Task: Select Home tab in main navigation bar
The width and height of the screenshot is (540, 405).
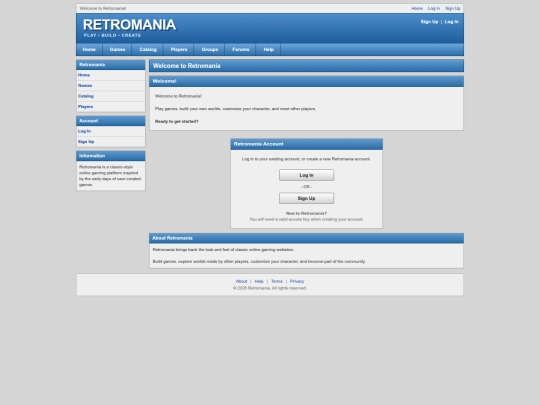Action: point(89,49)
